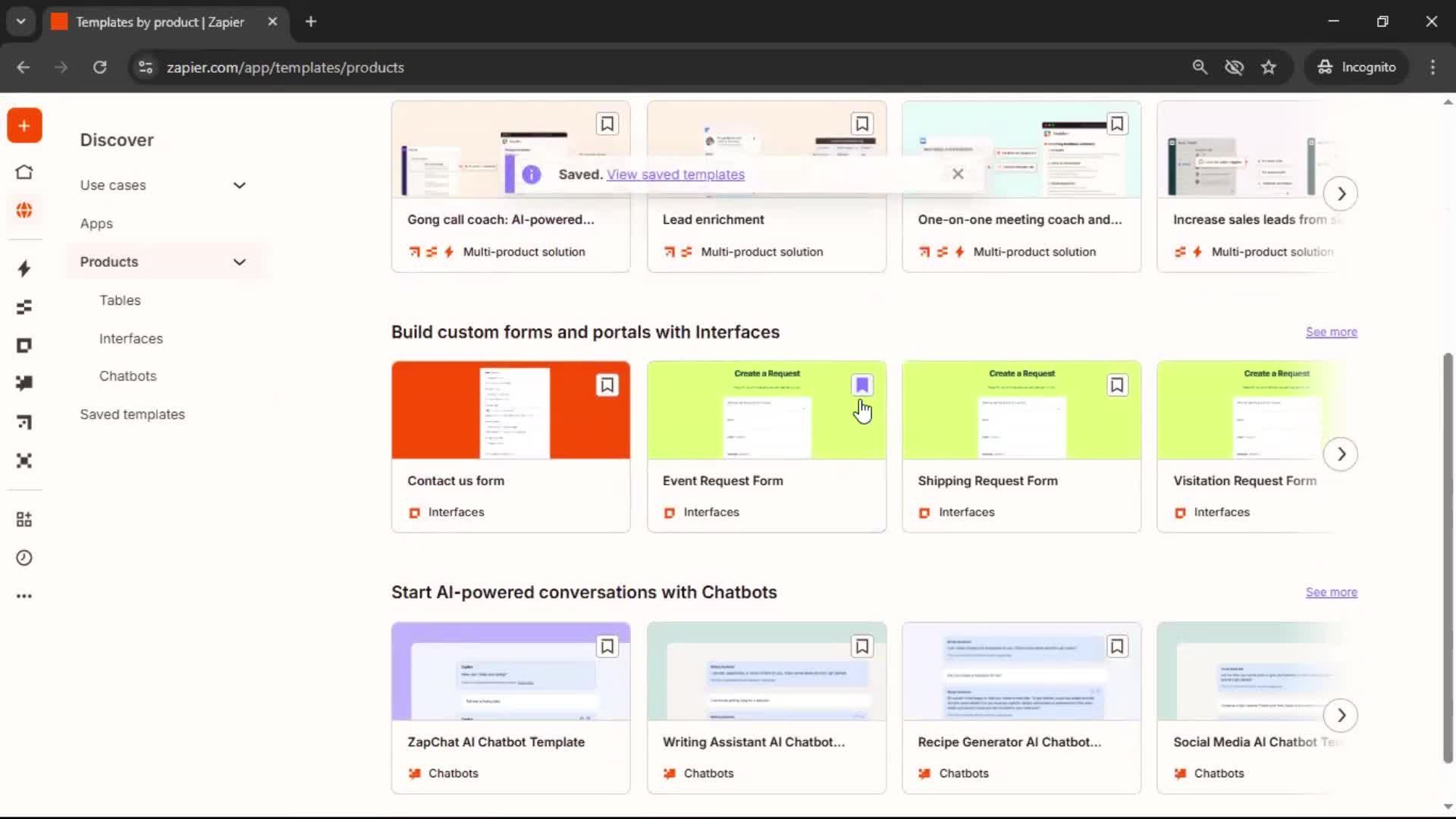This screenshot has height=819, width=1456.
Task: Show next Interfaces templates with arrow
Action: (1341, 454)
